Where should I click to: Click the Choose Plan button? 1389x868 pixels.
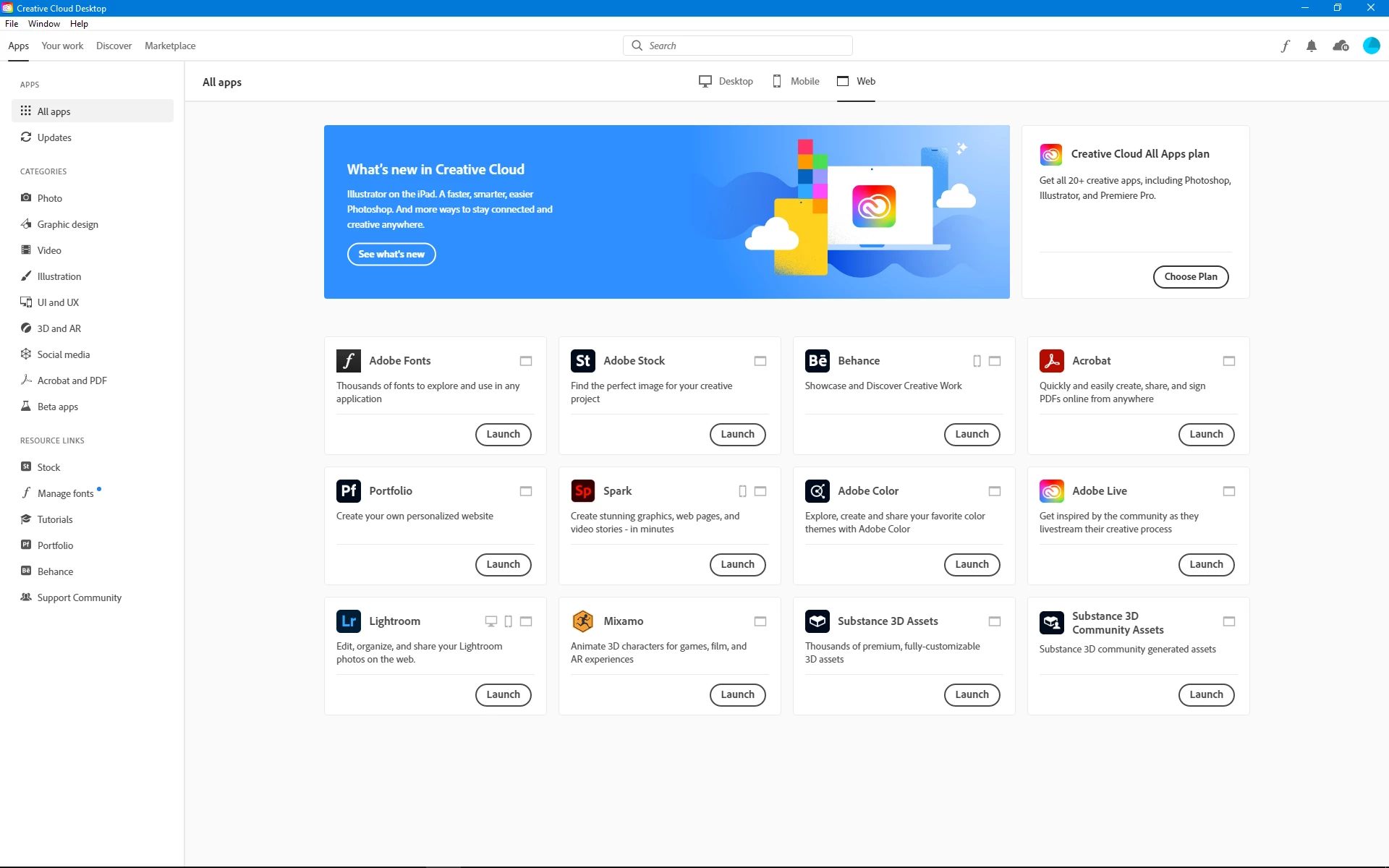pos(1190,276)
